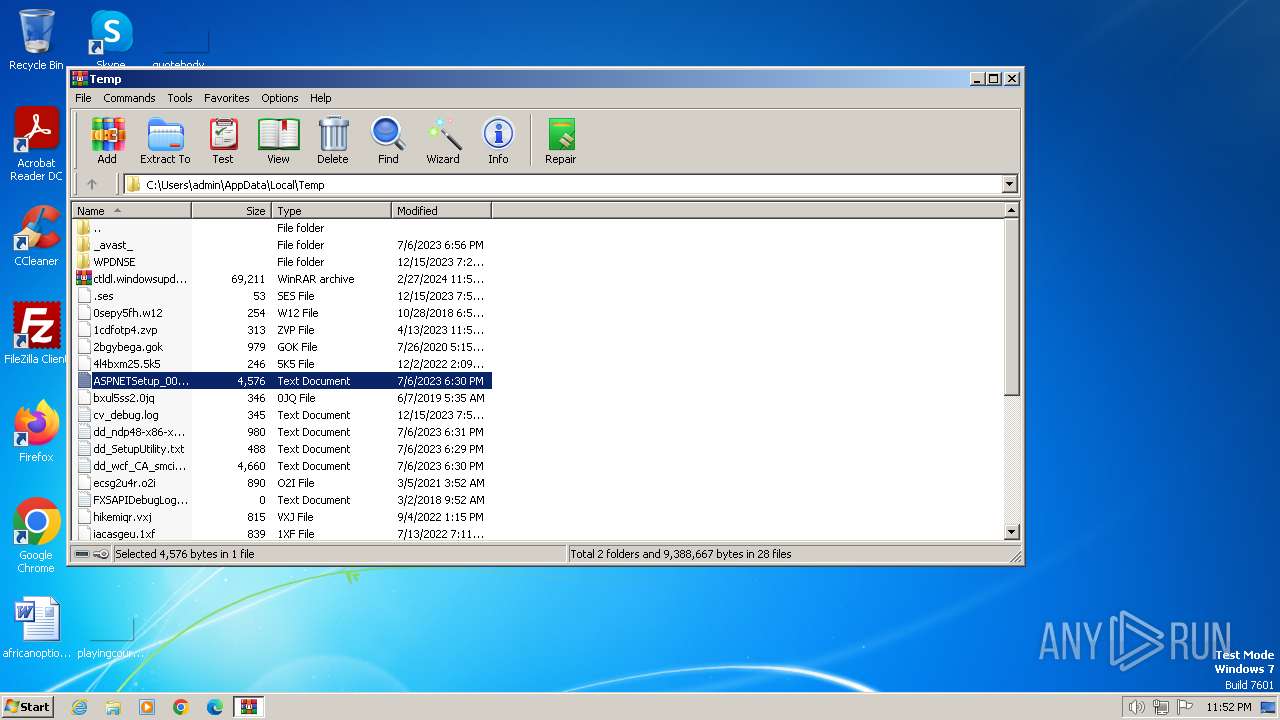1280x720 pixels.
Task: Click the Find magnifier icon
Action: pos(388,140)
